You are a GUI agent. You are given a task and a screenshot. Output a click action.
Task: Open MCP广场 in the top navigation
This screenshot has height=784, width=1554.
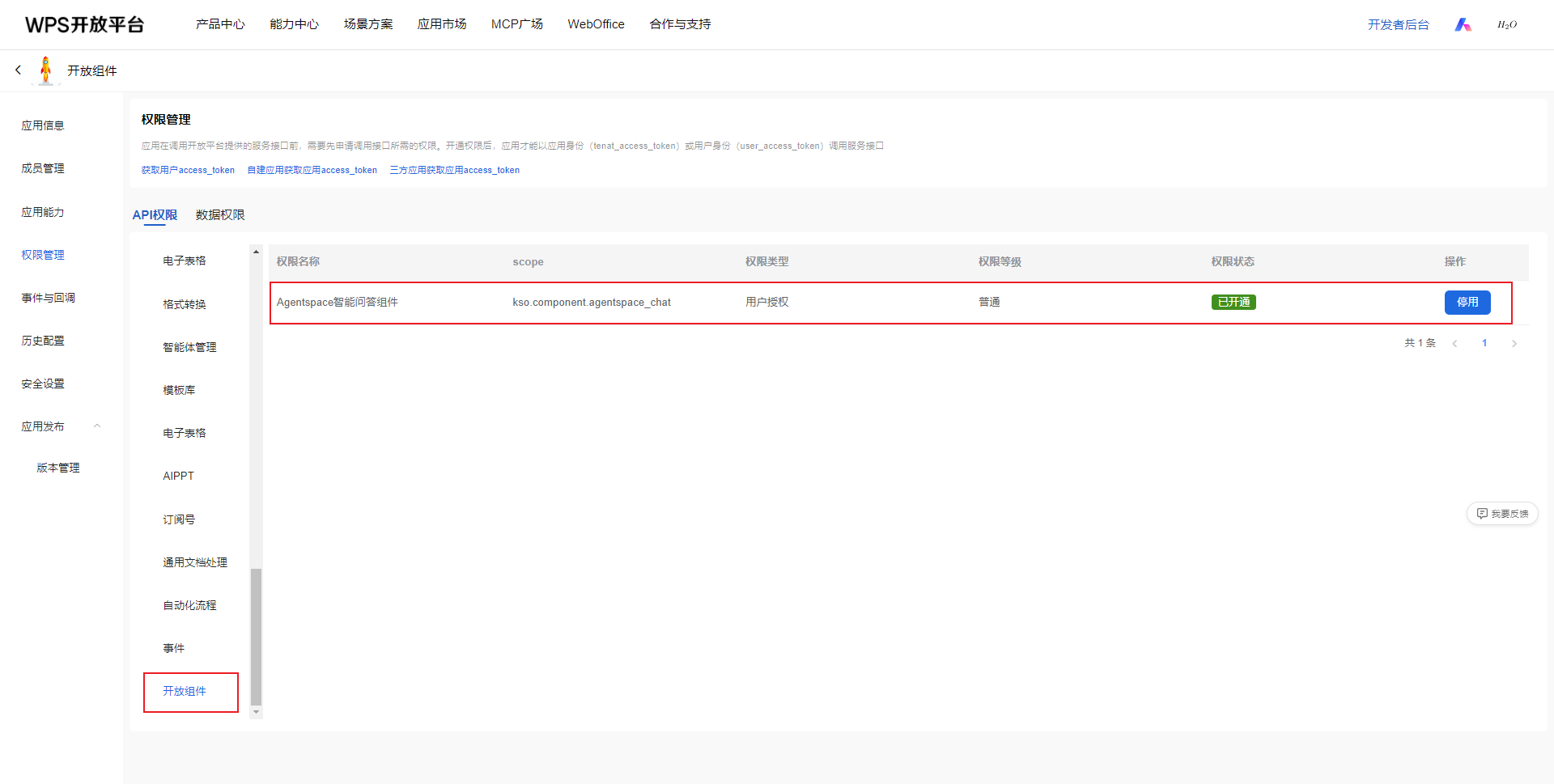pos(516,24)
